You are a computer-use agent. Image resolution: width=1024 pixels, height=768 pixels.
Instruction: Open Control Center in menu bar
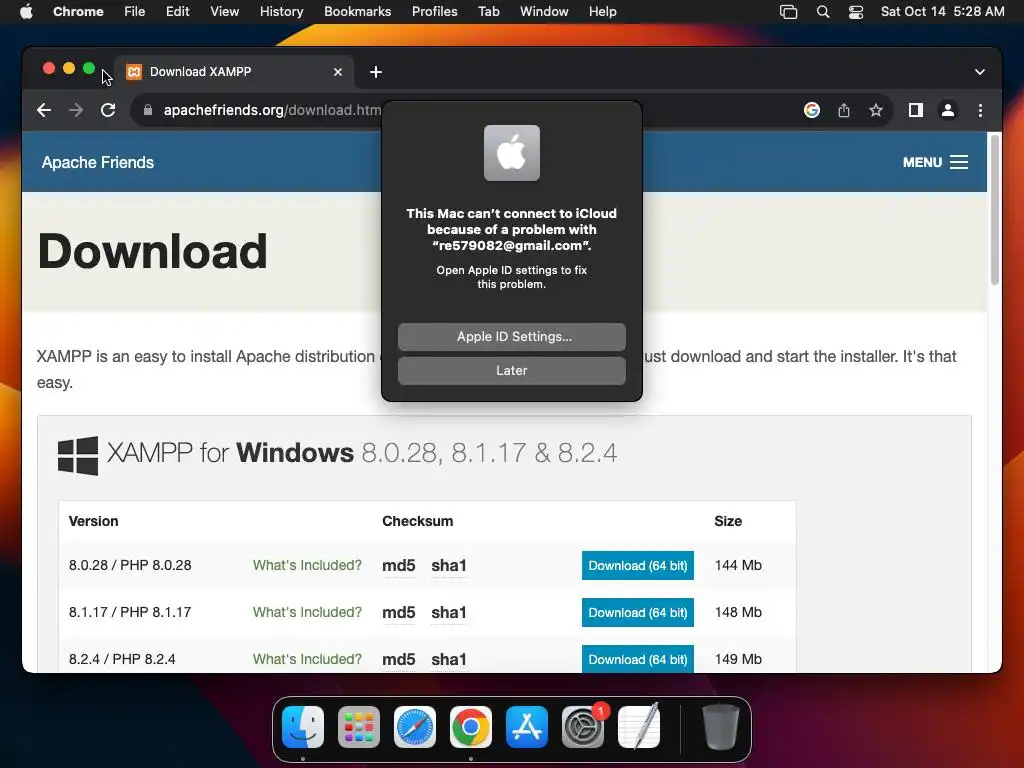[x=856, y=12]
